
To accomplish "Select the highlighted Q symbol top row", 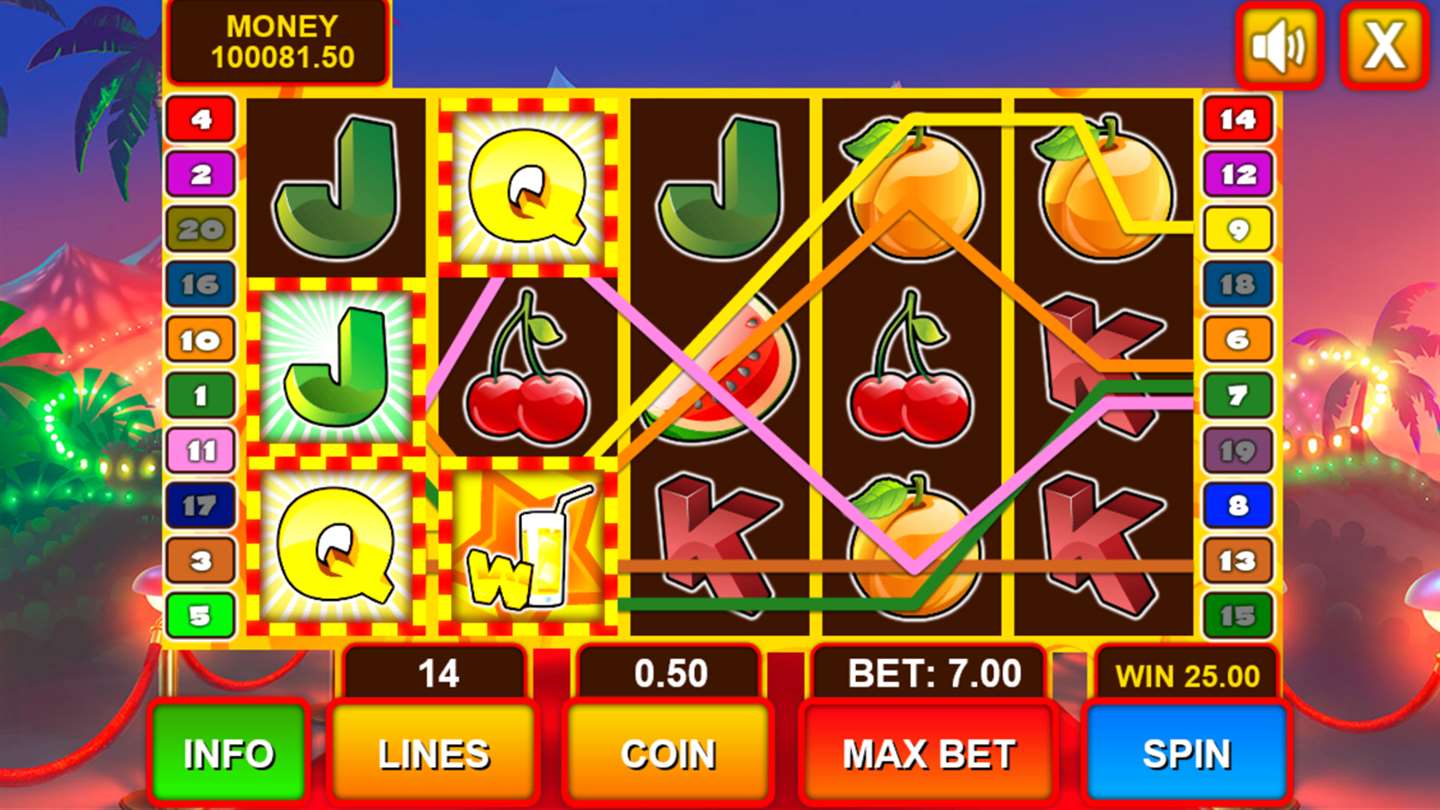I will click(x=528, y=187).
